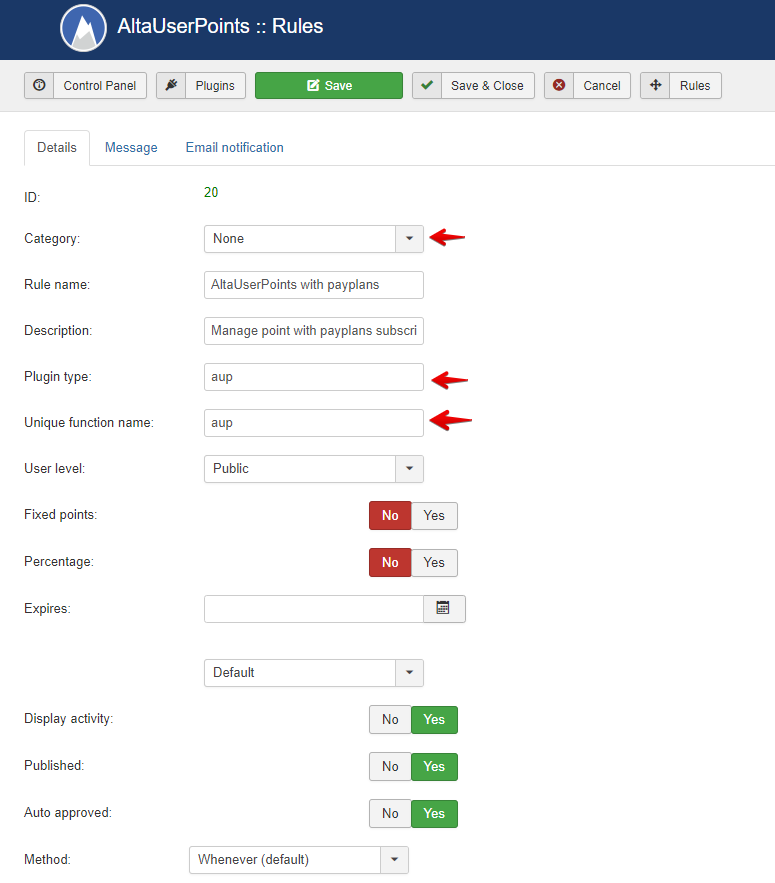775x883 pixels.
Task: Click the ID value 20
Action: [211, 193]
